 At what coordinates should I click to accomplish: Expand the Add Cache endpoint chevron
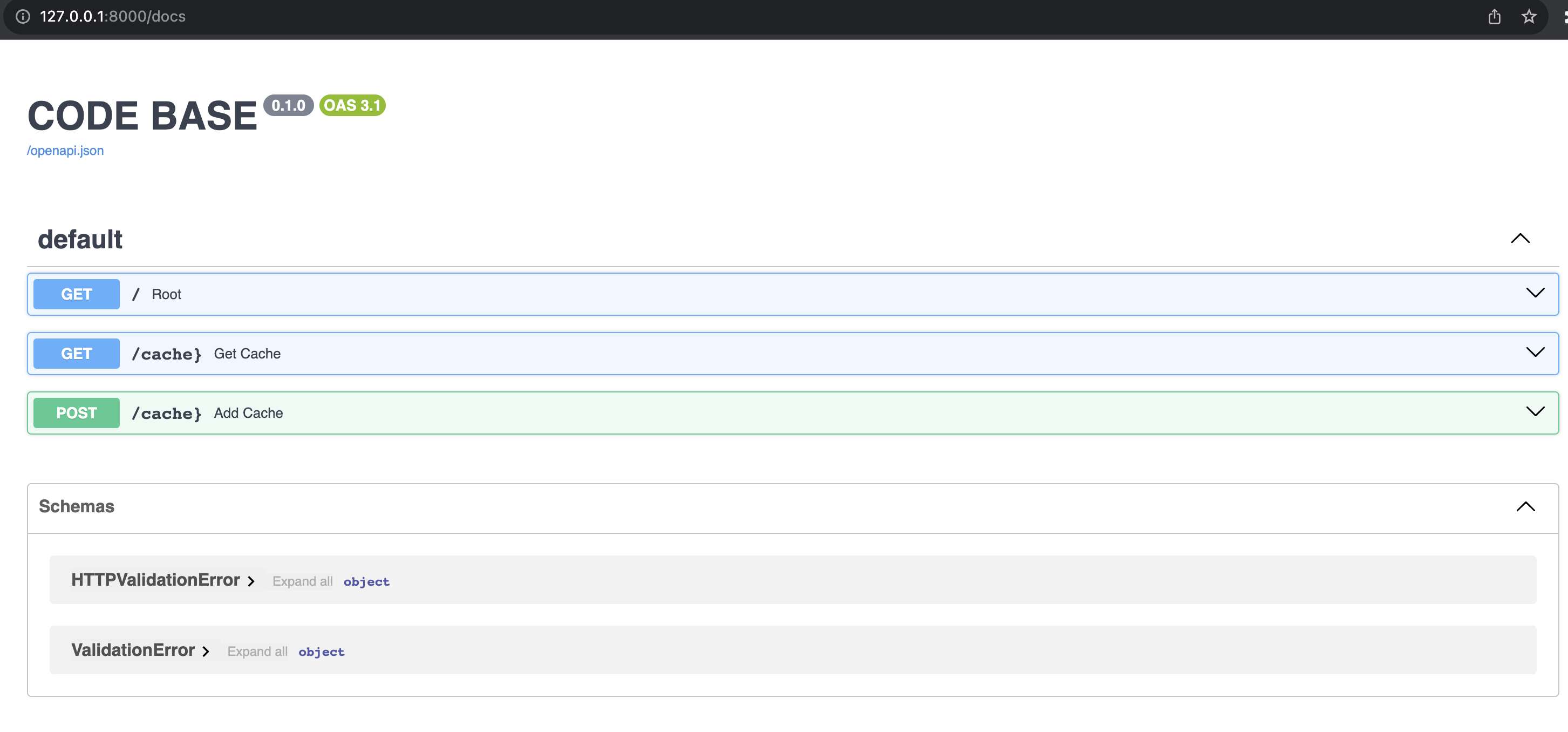point(1535,412)
